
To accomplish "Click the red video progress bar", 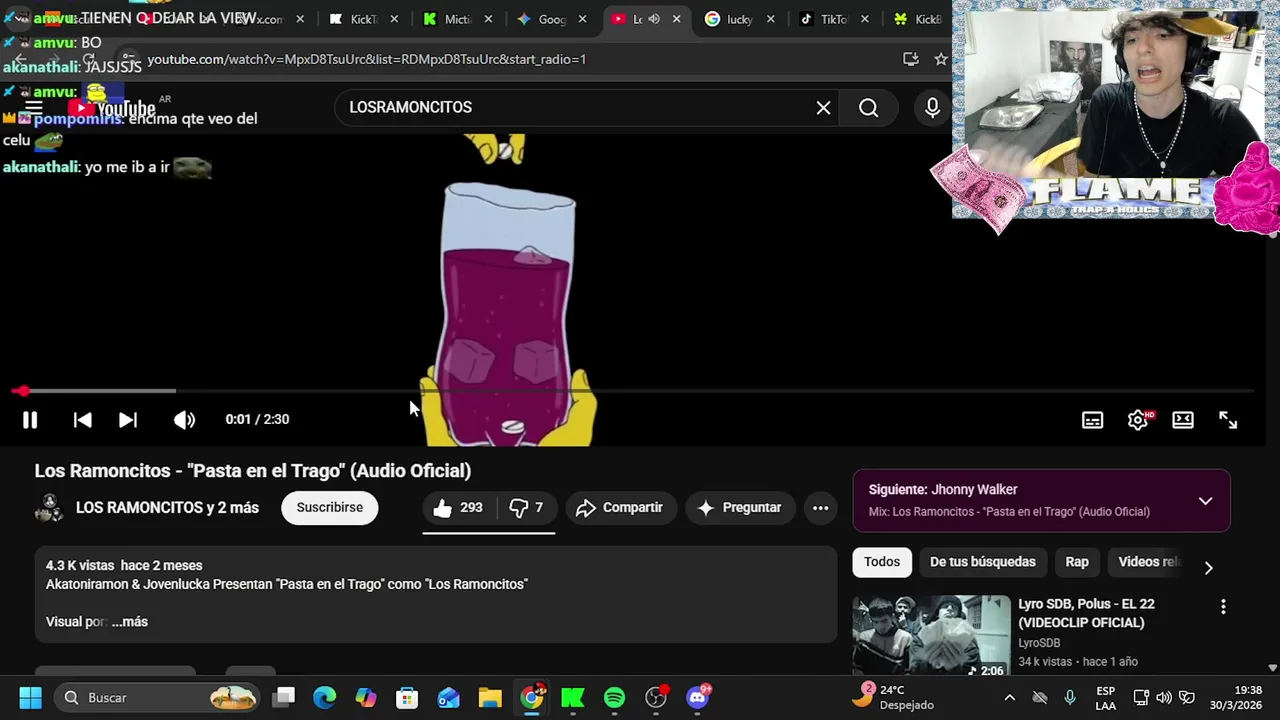I will coord(632,391).
